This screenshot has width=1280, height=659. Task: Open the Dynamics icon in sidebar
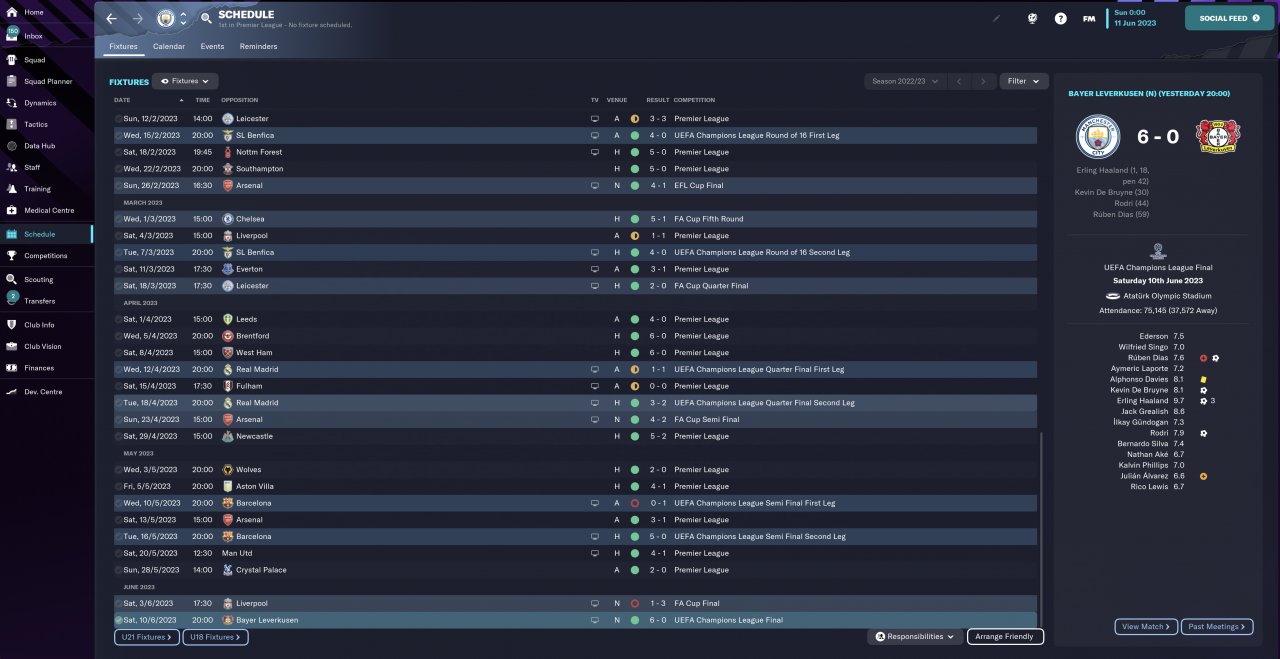[12, 103]
